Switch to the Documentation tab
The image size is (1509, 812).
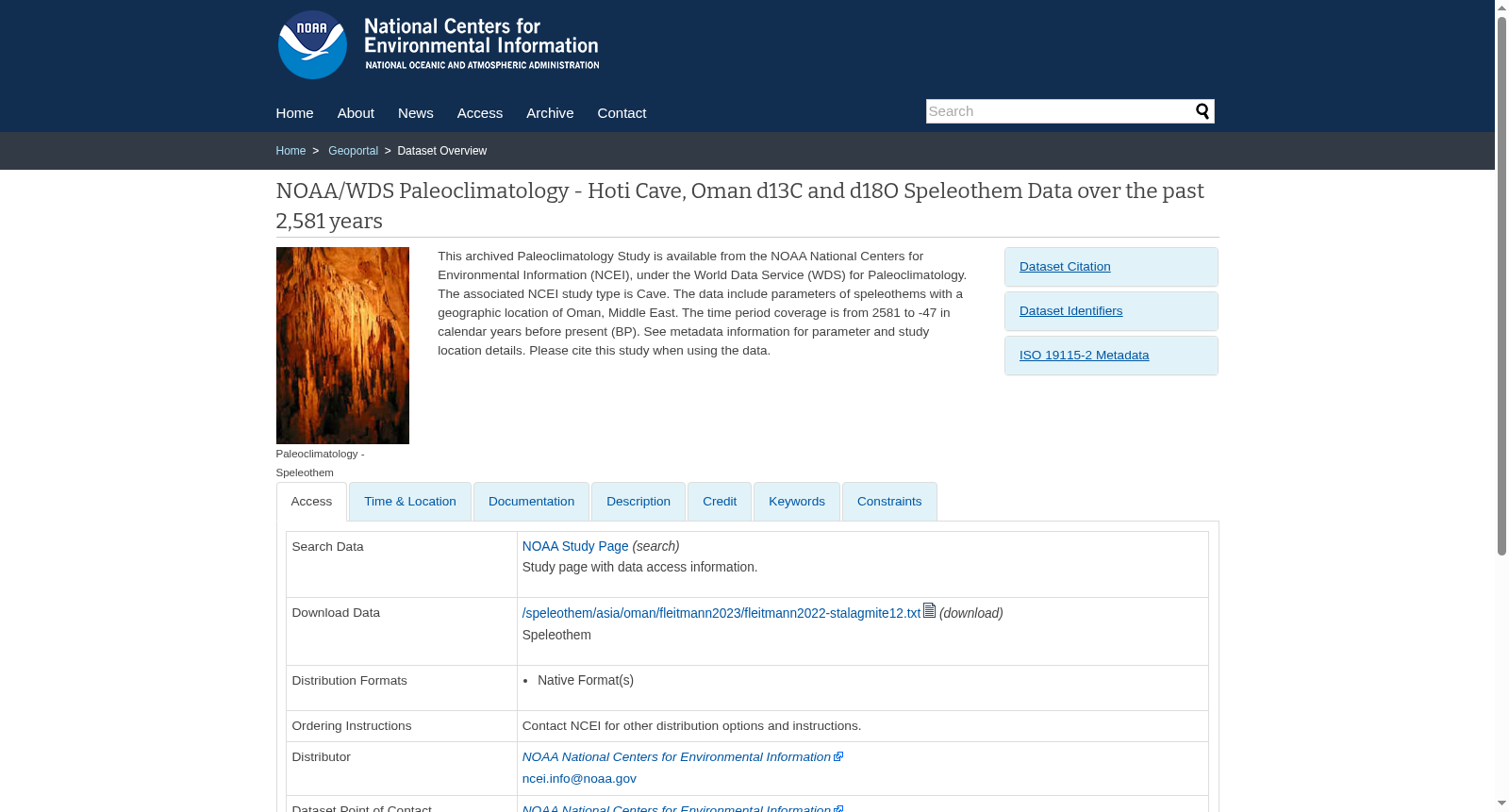(531, 502)
